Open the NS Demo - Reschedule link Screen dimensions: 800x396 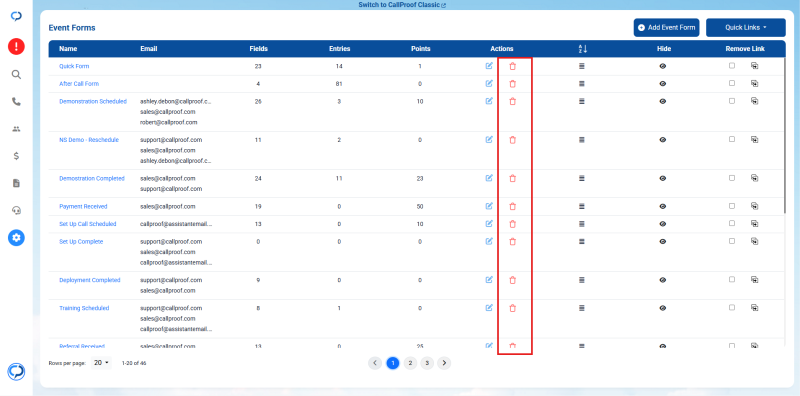pyautogui.click(x=89, y=140)
